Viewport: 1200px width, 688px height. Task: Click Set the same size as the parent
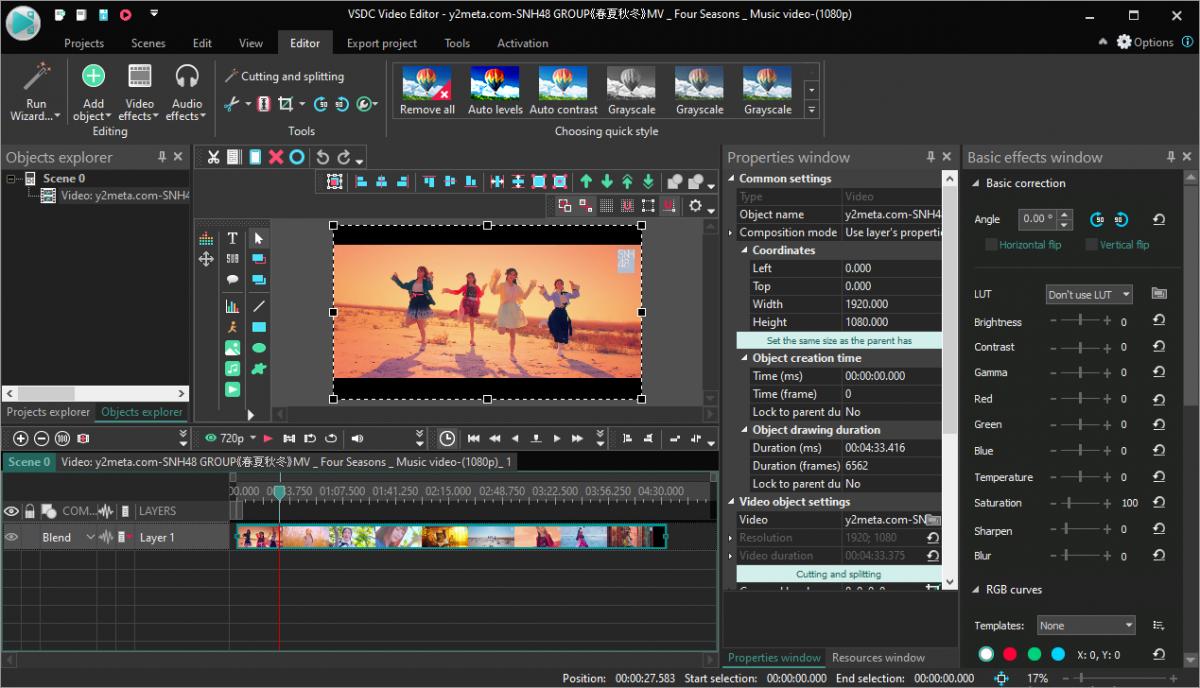[840, 340]
